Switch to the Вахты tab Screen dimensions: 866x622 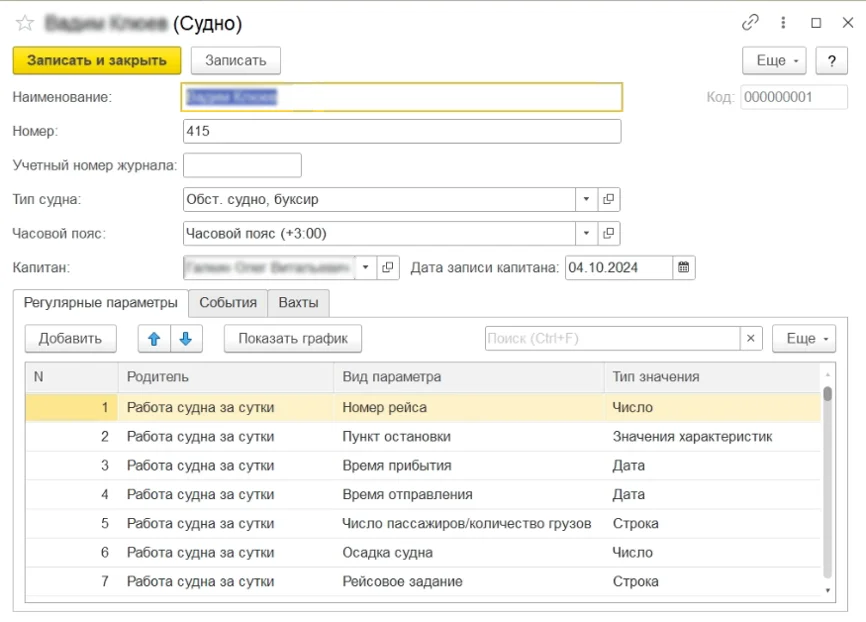(299, 302)
